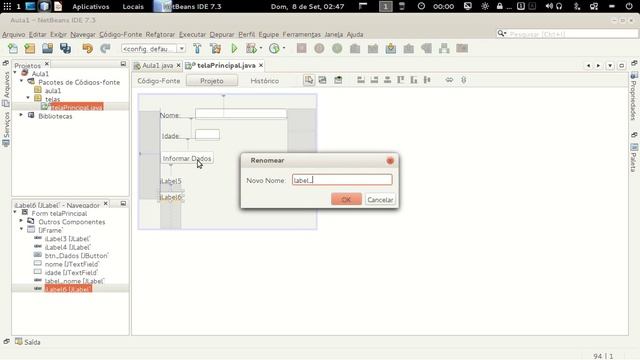The width and height of the screenshot is (640, 360).
Task: Switch to Aula1.java tab
Action: coord(157,65)
